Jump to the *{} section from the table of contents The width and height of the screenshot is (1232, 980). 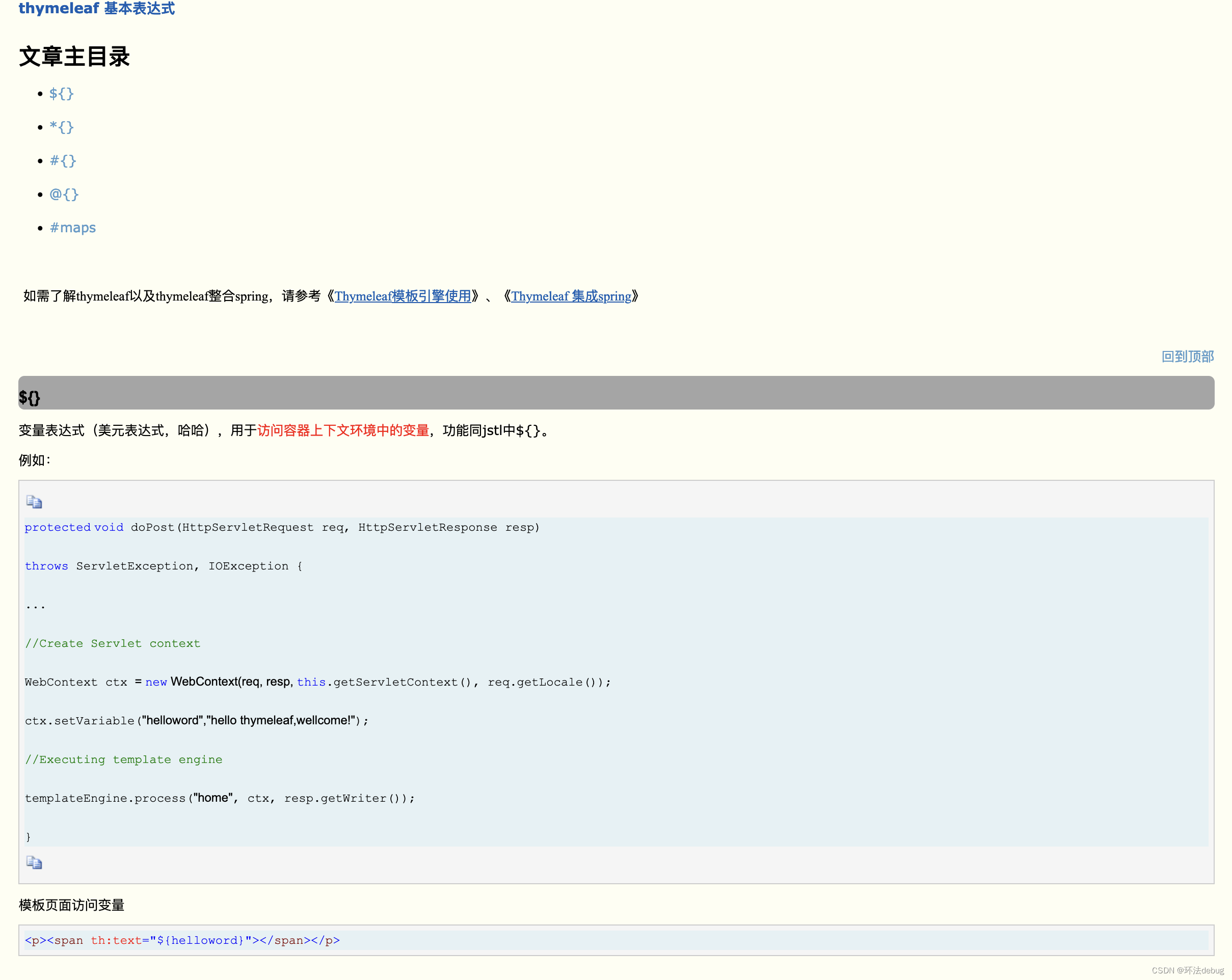click(61, 127)
